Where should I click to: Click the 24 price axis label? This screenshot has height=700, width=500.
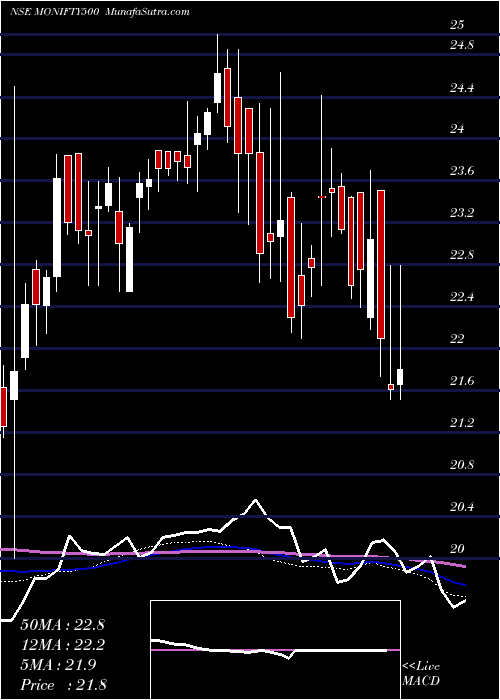click(457, 129)
